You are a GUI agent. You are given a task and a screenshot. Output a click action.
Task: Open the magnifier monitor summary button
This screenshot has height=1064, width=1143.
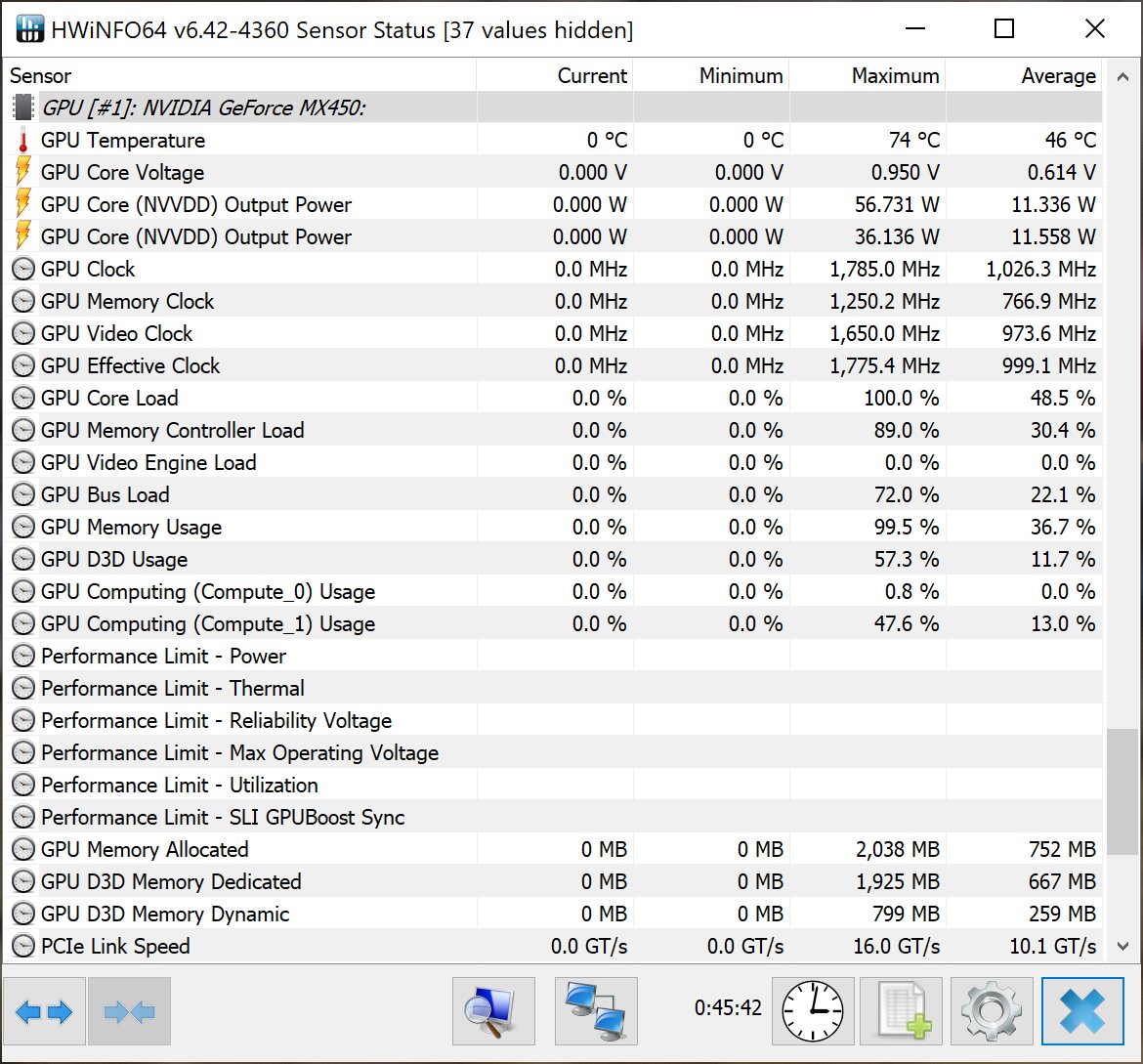tap(493, 1011)
